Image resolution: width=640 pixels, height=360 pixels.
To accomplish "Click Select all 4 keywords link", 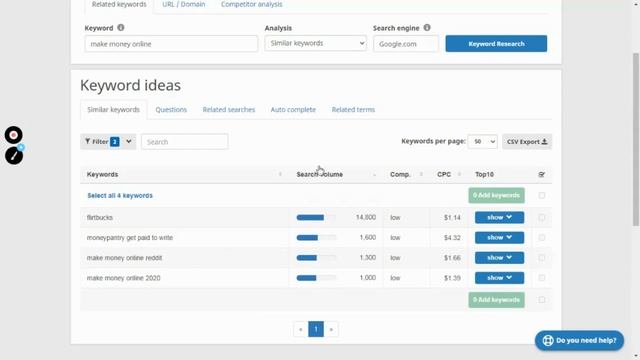I will [x=120, y=196].
